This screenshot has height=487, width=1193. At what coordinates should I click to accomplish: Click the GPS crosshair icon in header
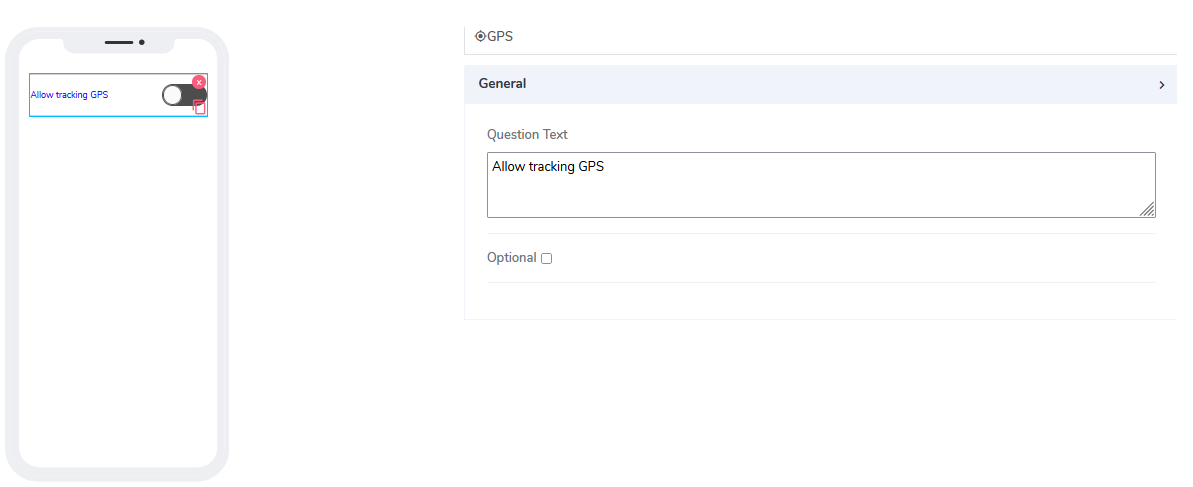click(480, 37)
